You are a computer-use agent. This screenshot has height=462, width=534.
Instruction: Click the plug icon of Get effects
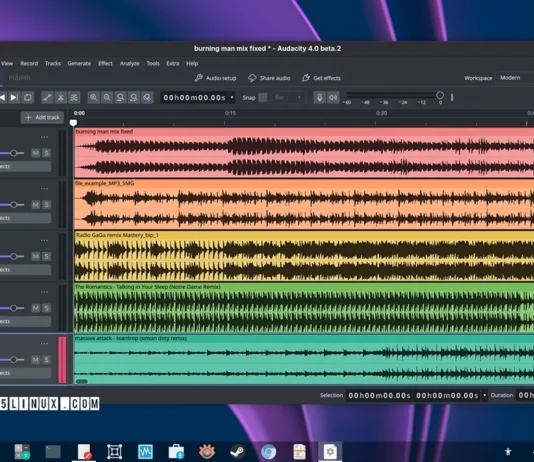[305, 78]
